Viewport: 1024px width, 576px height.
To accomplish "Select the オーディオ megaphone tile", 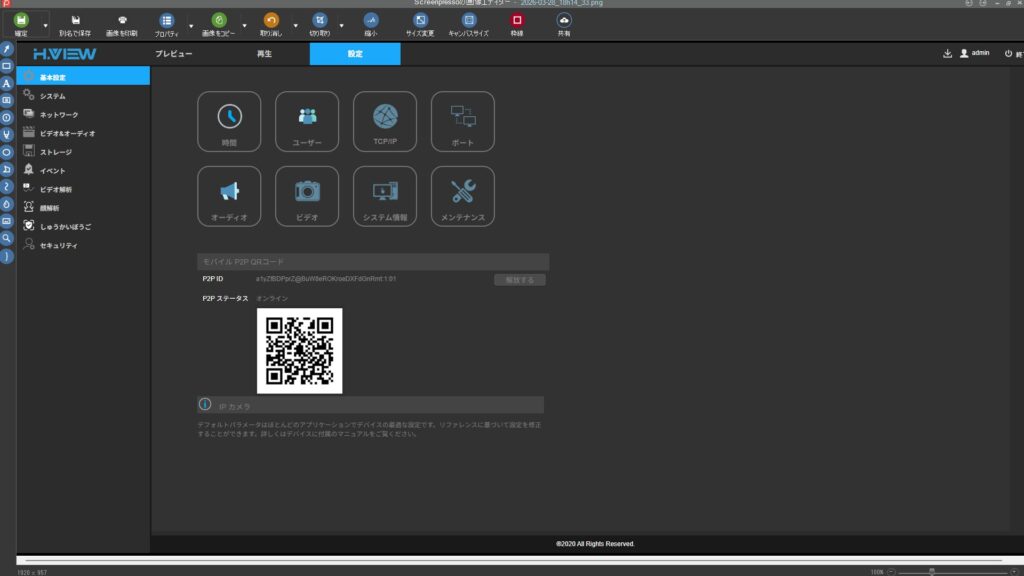I will point(229,196).
